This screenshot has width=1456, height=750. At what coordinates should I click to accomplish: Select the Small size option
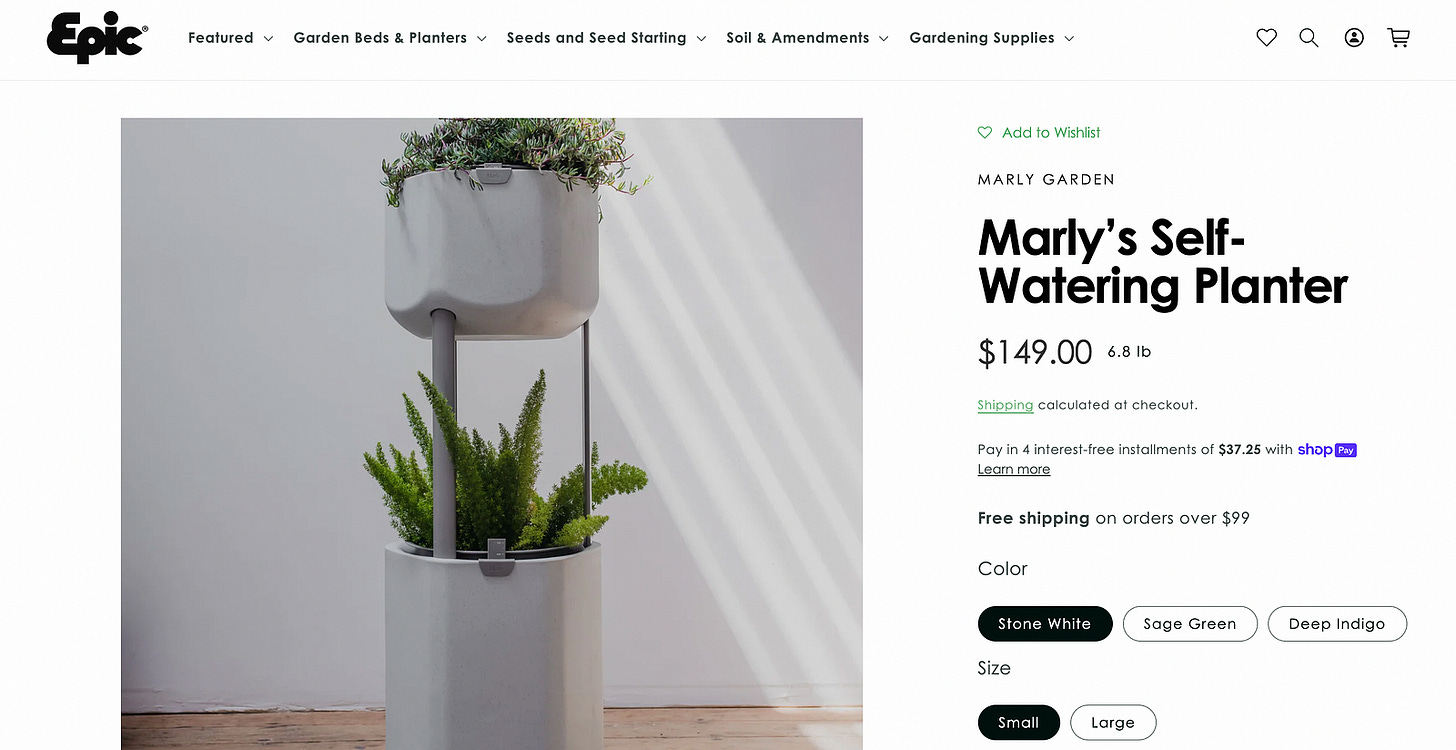pyautogui.click(x=1019, y=722)
